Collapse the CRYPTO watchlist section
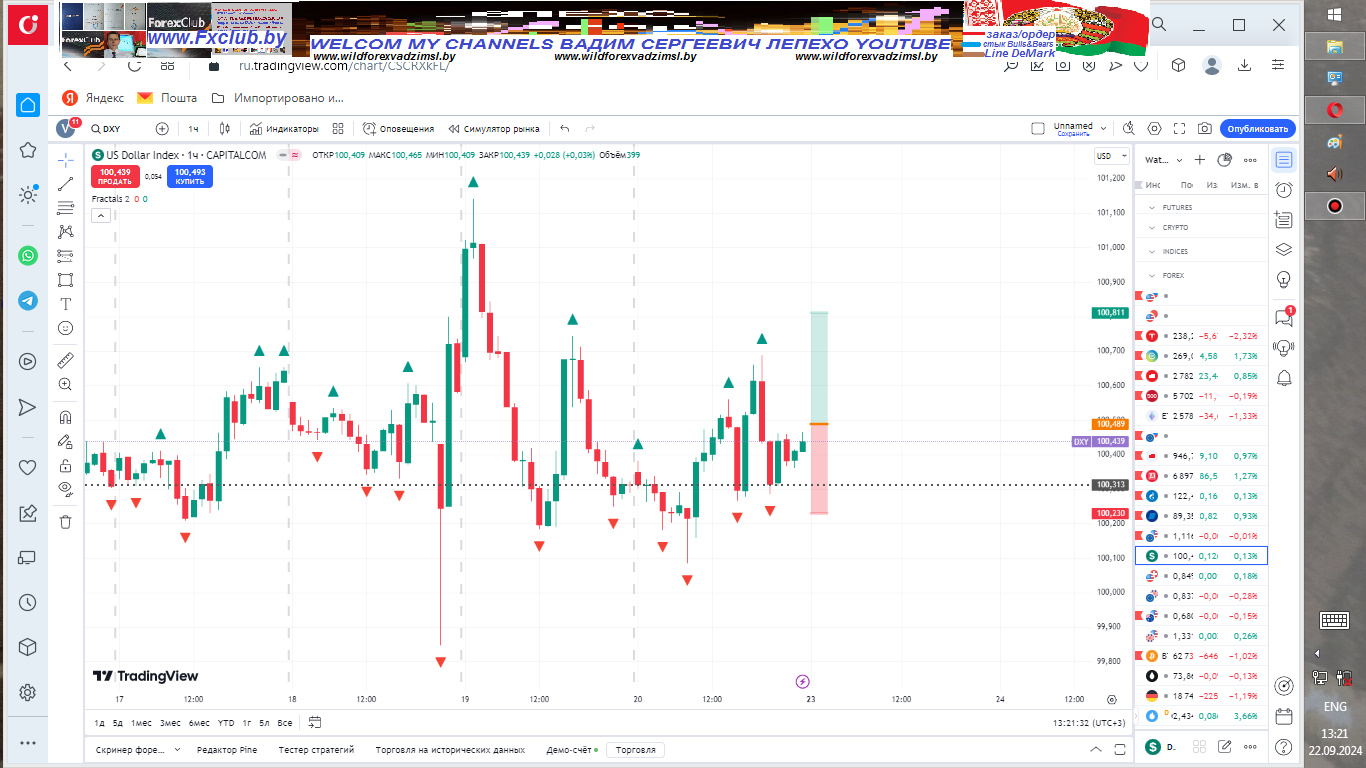 click(x=1152, y=228)
